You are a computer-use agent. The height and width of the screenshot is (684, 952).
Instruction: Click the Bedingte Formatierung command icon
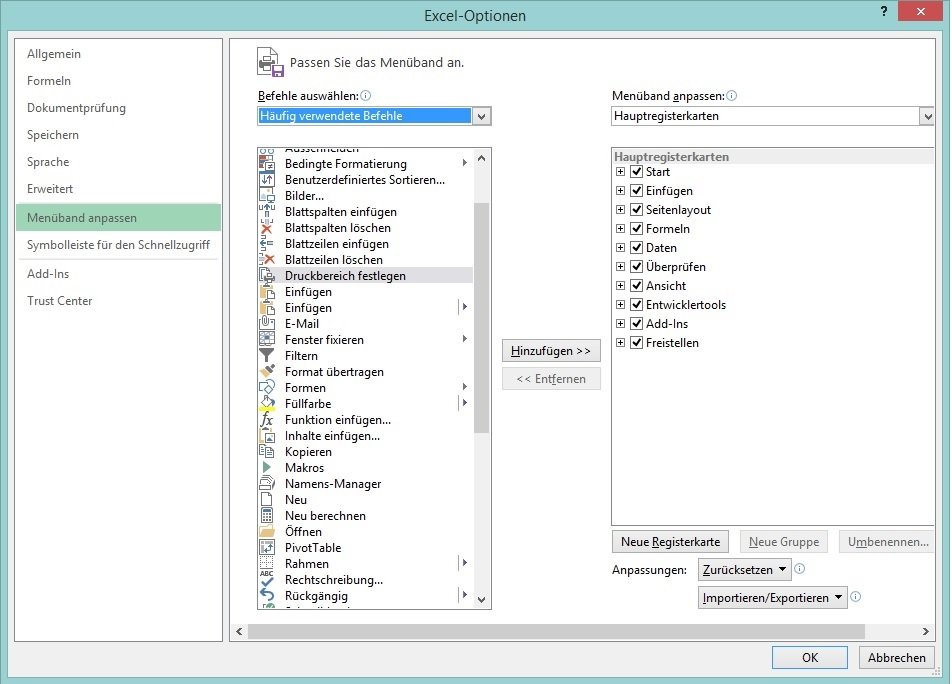[x=267, y=164]
